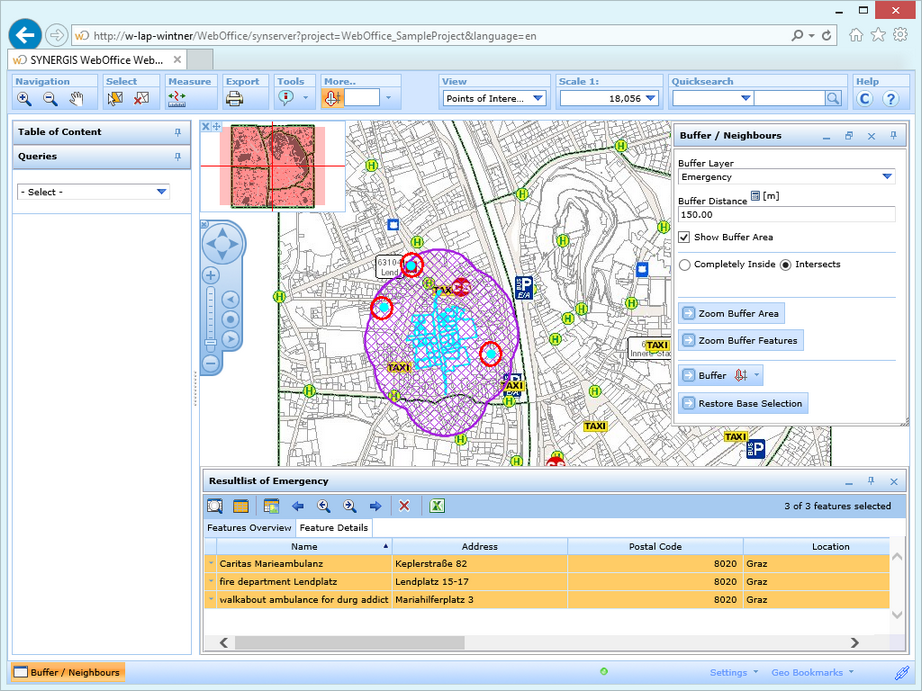This screenshot has height=691, width=922.
Task: Click the red X remove icon in result list
Action: [404, 506]
